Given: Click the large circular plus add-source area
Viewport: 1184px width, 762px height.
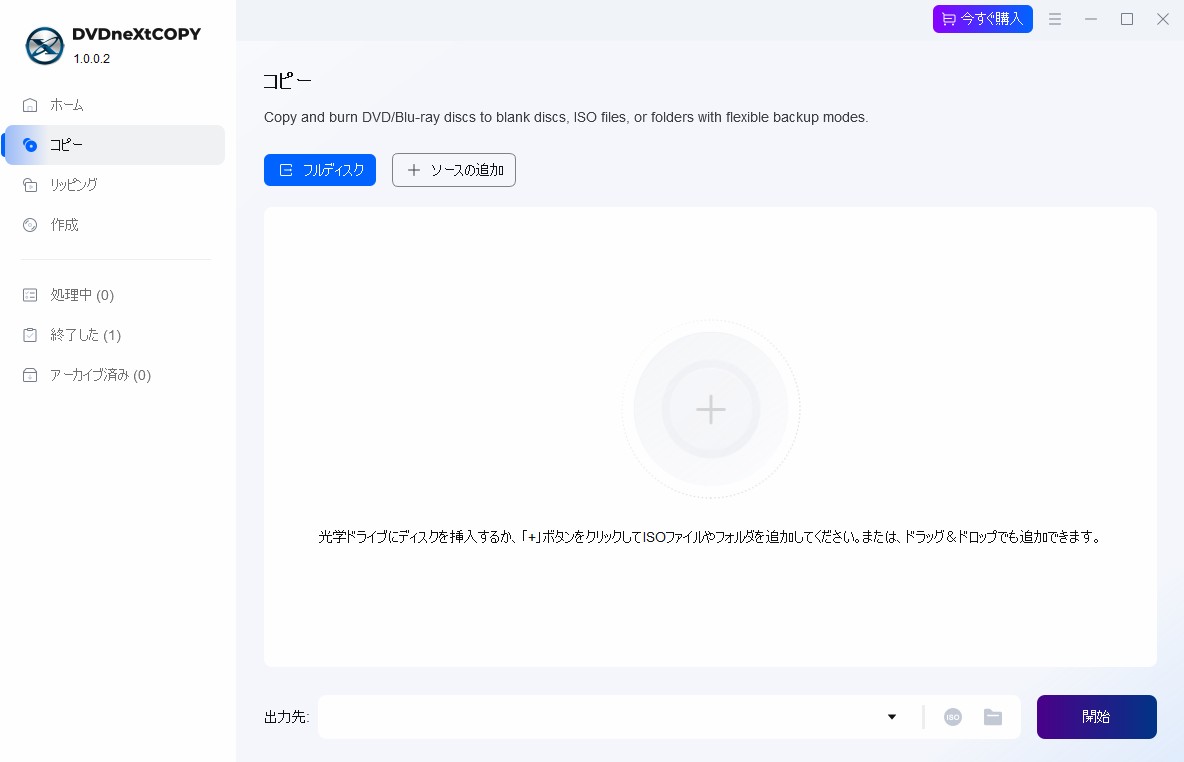Looking at the screenshot, I should point(711,409).
